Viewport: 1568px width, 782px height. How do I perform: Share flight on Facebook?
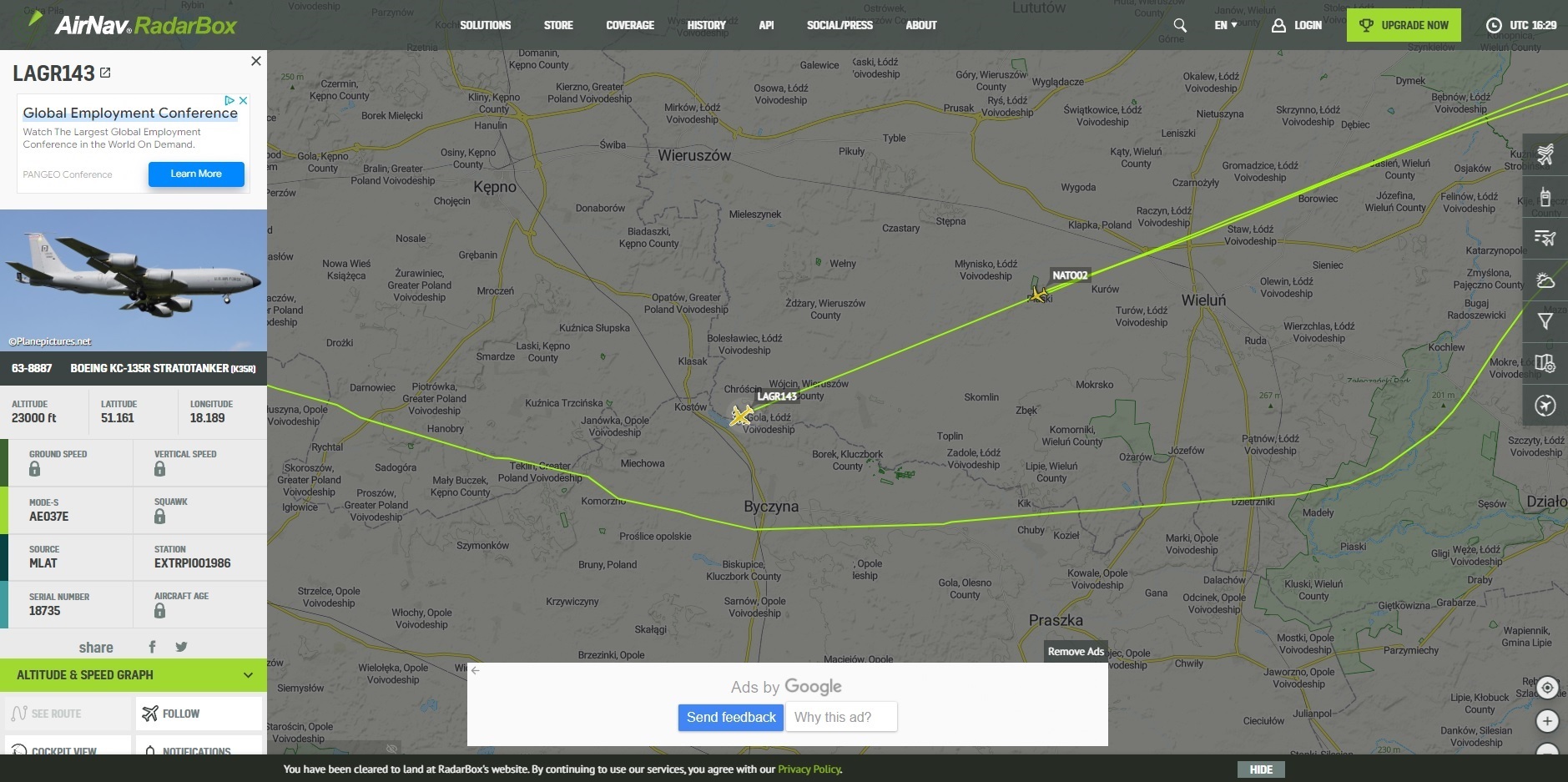(152, 647)
